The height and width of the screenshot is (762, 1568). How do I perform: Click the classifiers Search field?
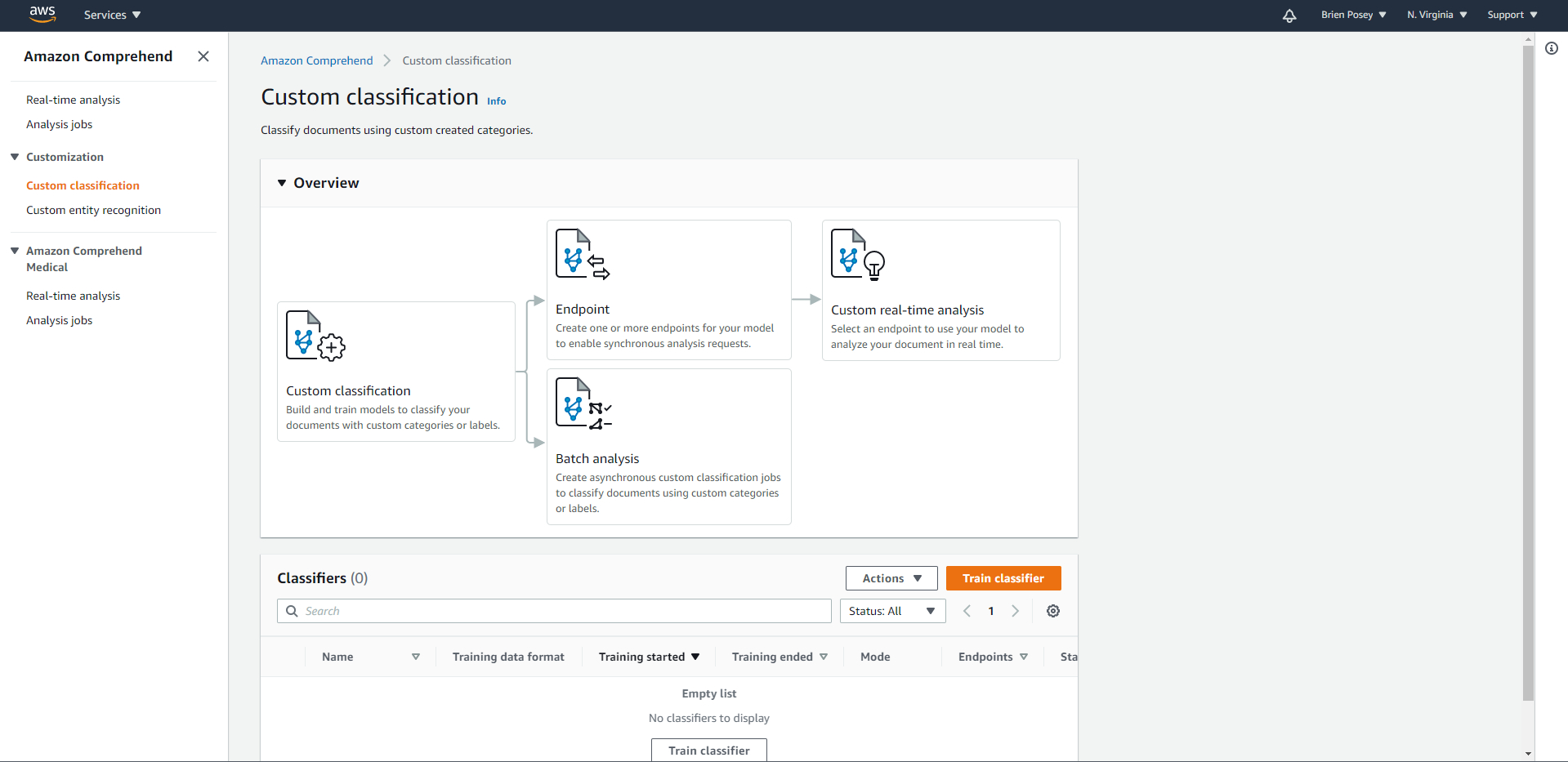pos(554,611)
